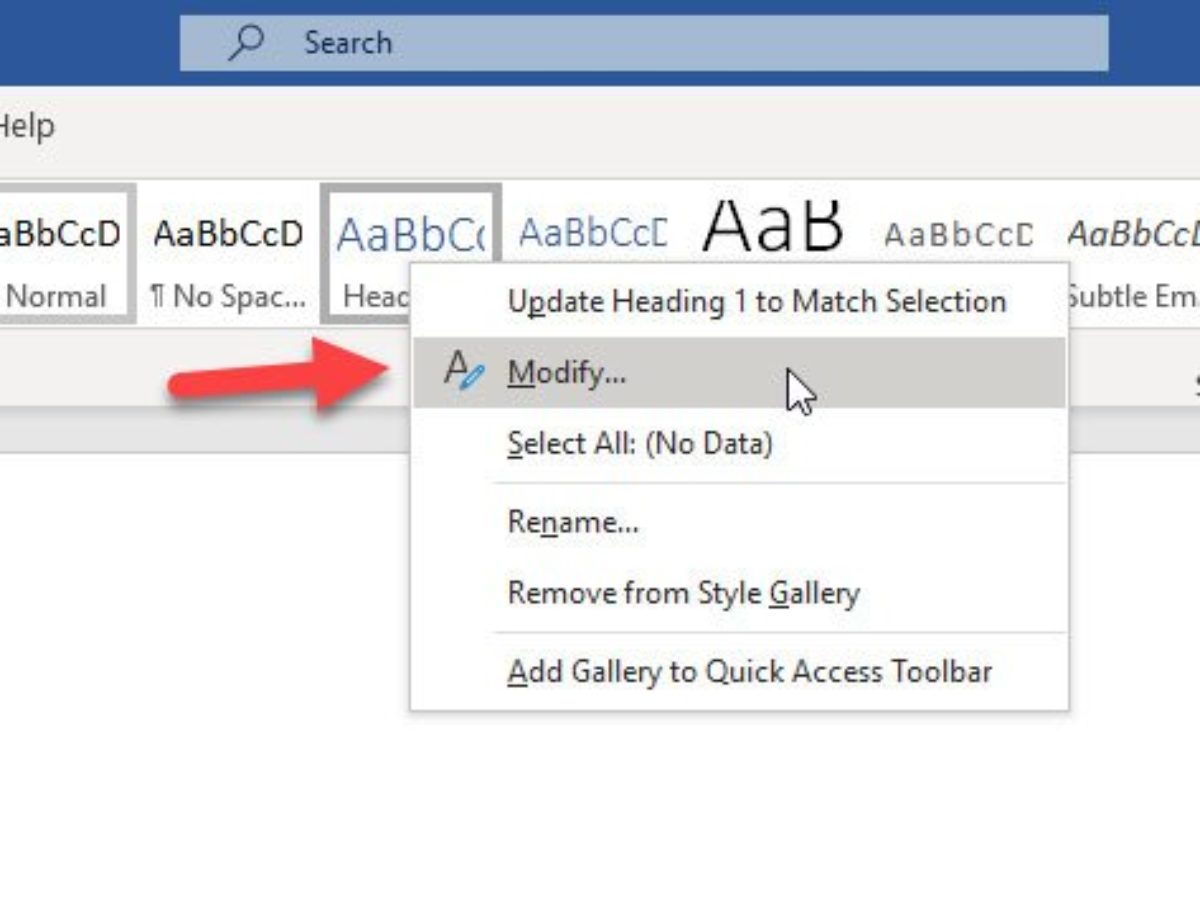Apply the gray Subtitle style

coord(958,236)
